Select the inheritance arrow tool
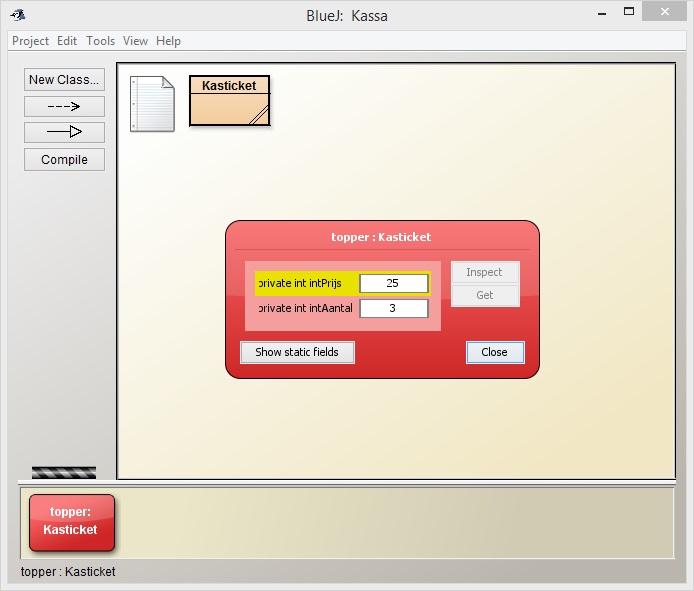The height and width of the screenshot is (591, 694). (x=64, y=132)
